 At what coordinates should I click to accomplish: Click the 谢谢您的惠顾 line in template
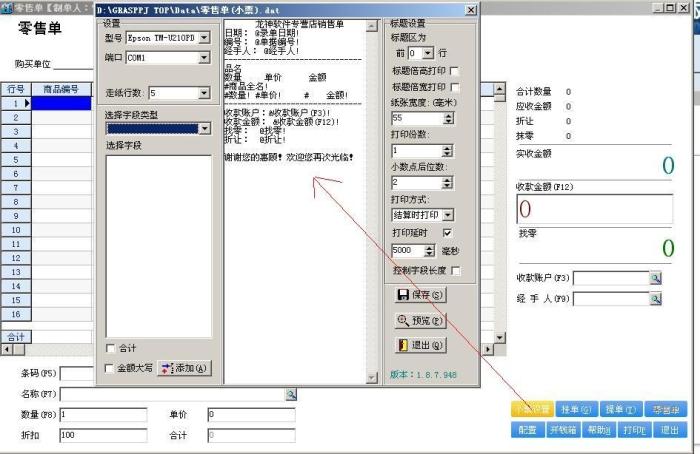288,158
